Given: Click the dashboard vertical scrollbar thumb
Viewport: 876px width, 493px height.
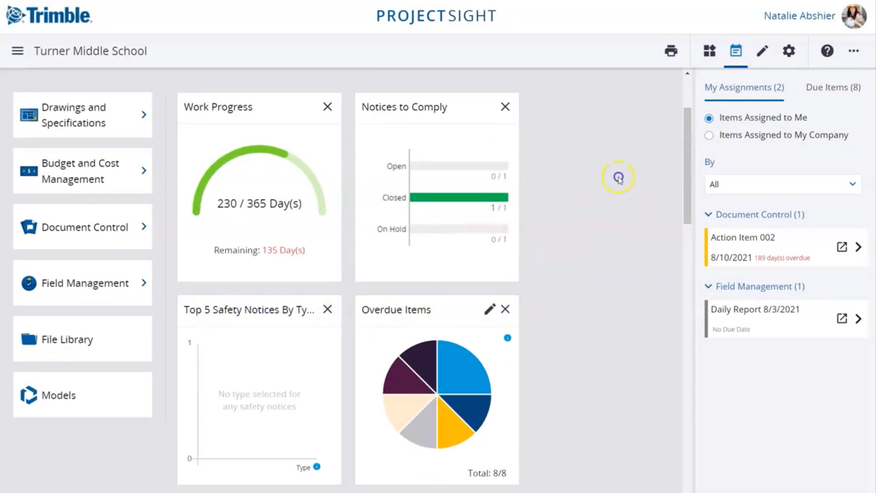Looking at the screenshot, I should pyautogui.click(x=687, y=165).
